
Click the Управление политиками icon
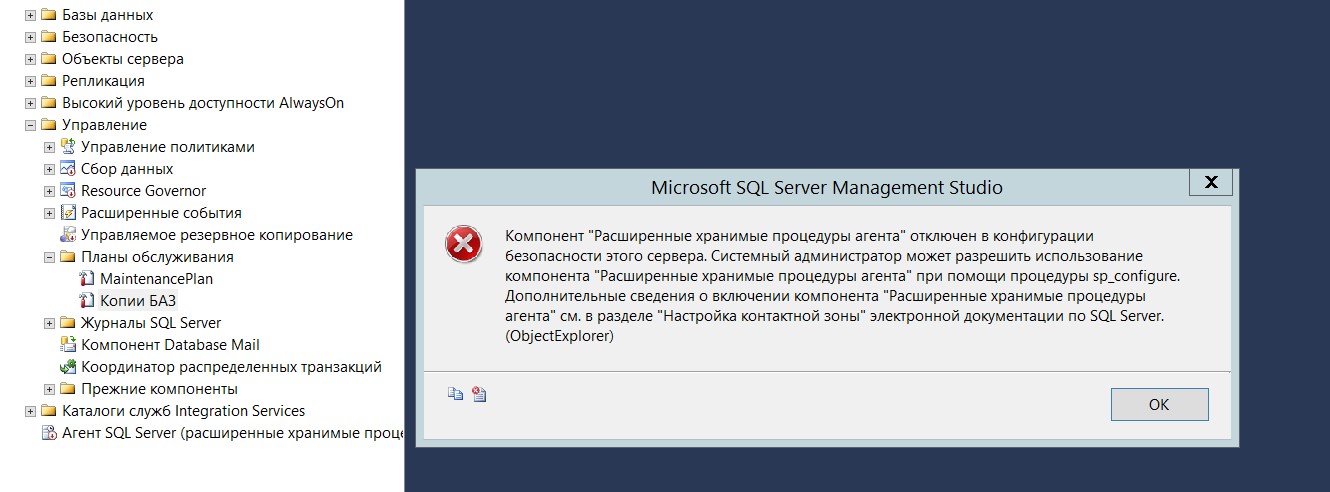[x=68, y=147]
